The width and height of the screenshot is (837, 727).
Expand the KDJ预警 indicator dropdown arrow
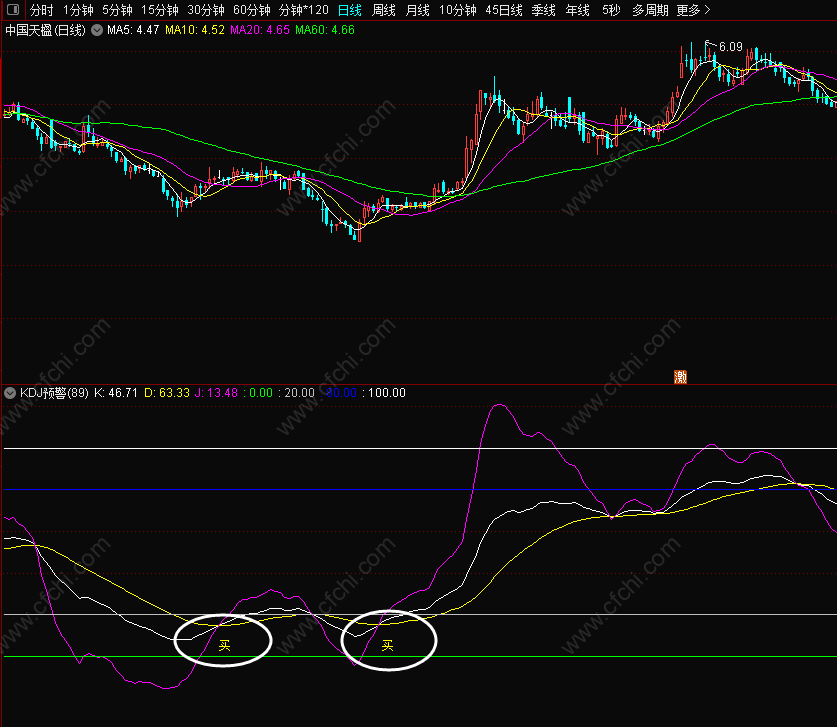click(x=10, y=393)
